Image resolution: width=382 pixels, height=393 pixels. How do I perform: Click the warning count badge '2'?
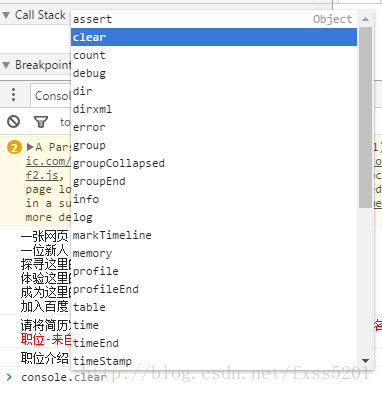[x=14, y=147]
